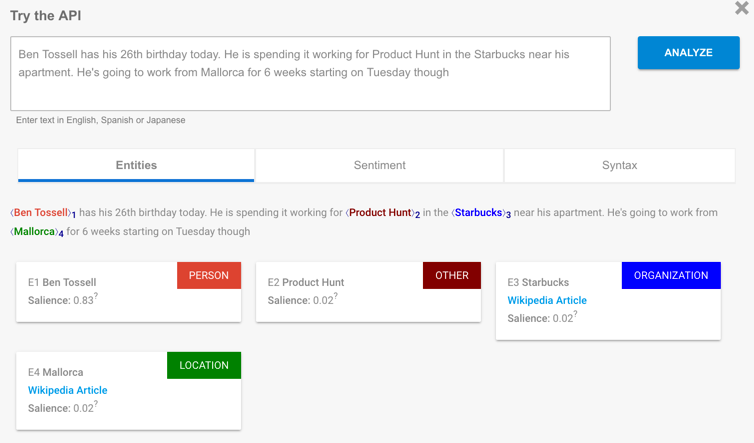Viewport: 754px width, 443px height.
Task: Click inside the text input box
Action: [311, 74]
